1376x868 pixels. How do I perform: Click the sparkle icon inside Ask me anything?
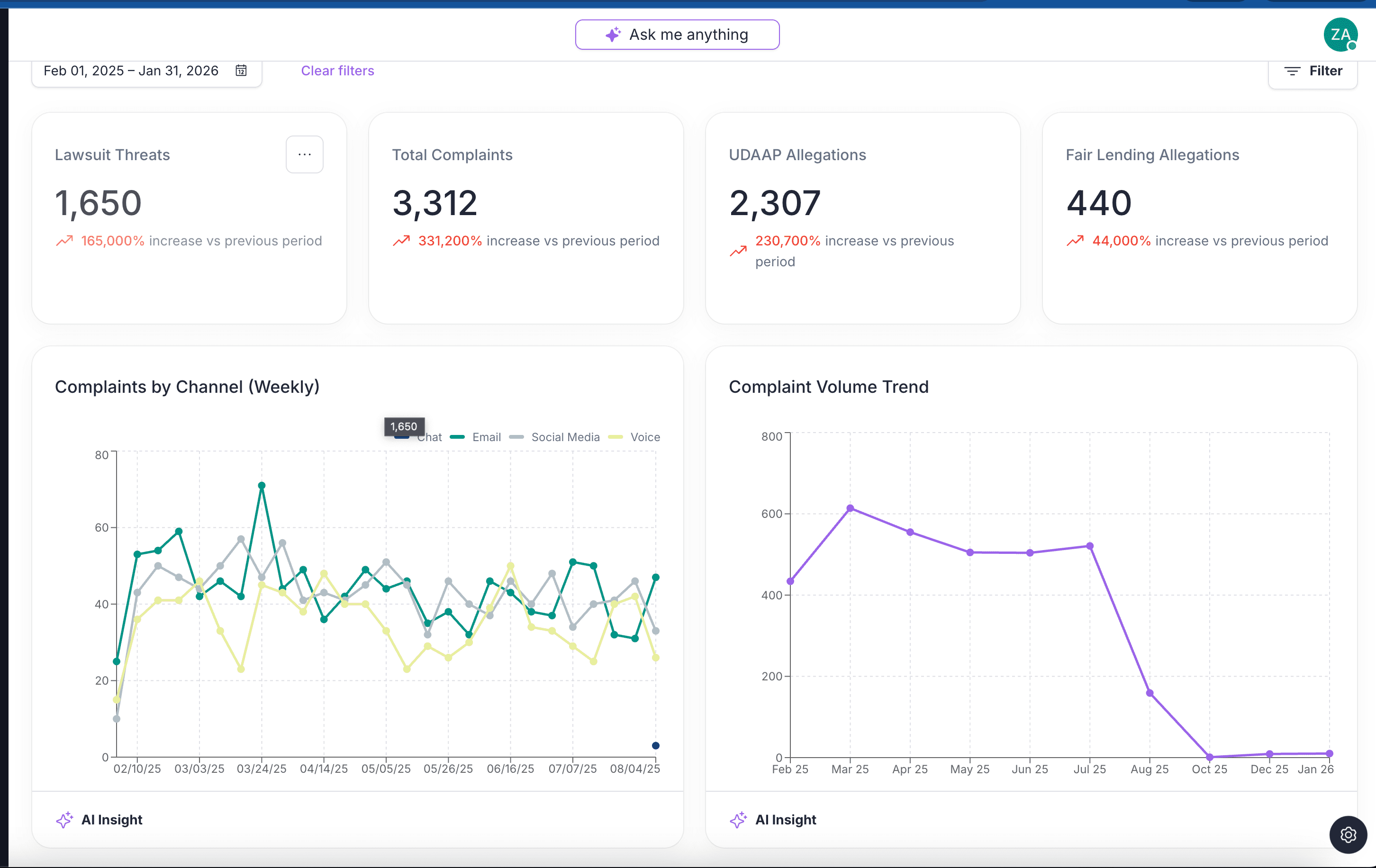pyautogui.click(x=613, y=34)
